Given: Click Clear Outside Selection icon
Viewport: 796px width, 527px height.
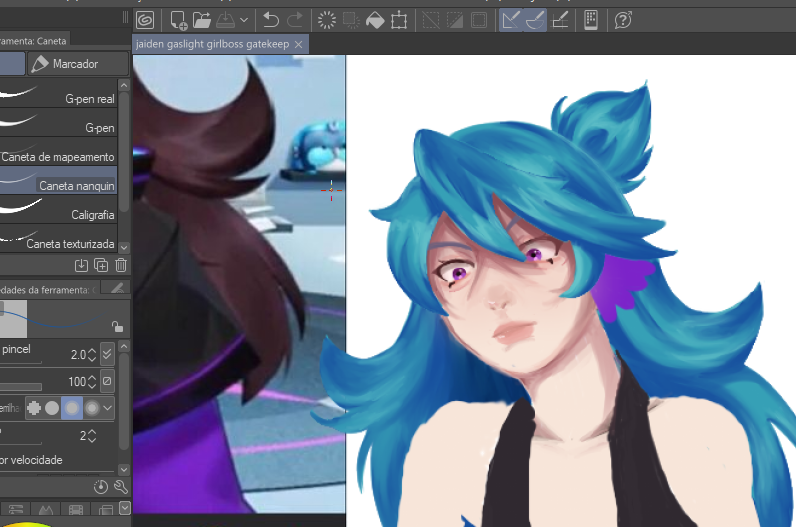Looking at the screenshot, I should (x=351, y=20).
